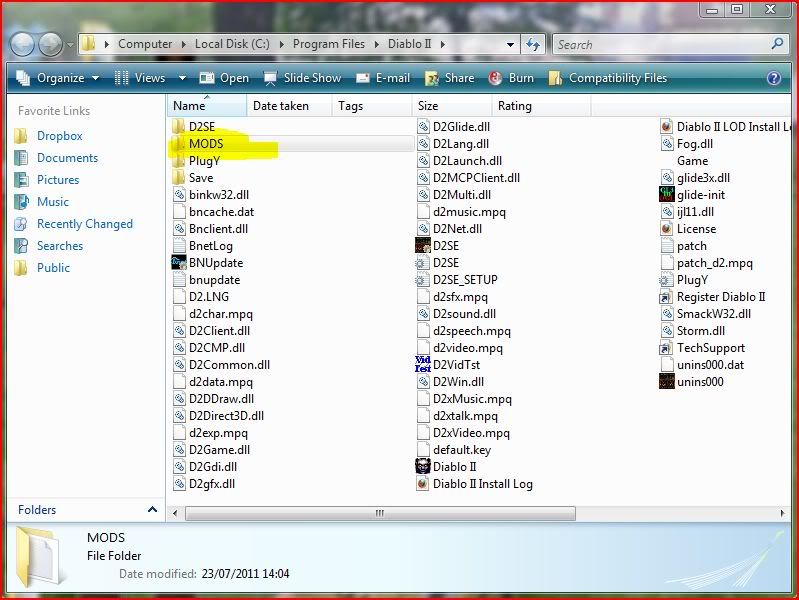Click the Register Diablo II shortcut icon

[667, 297]
